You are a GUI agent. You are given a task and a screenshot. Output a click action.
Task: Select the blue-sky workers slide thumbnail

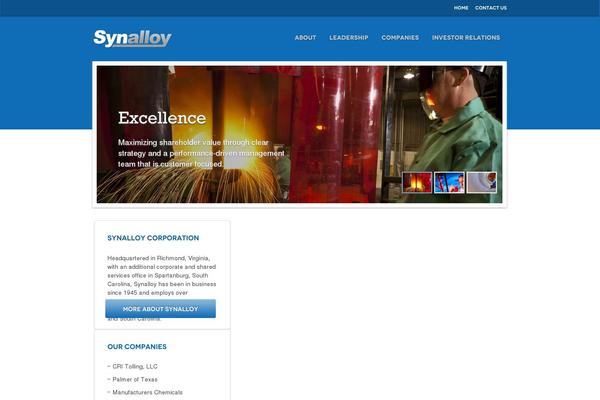pos(449,182)
